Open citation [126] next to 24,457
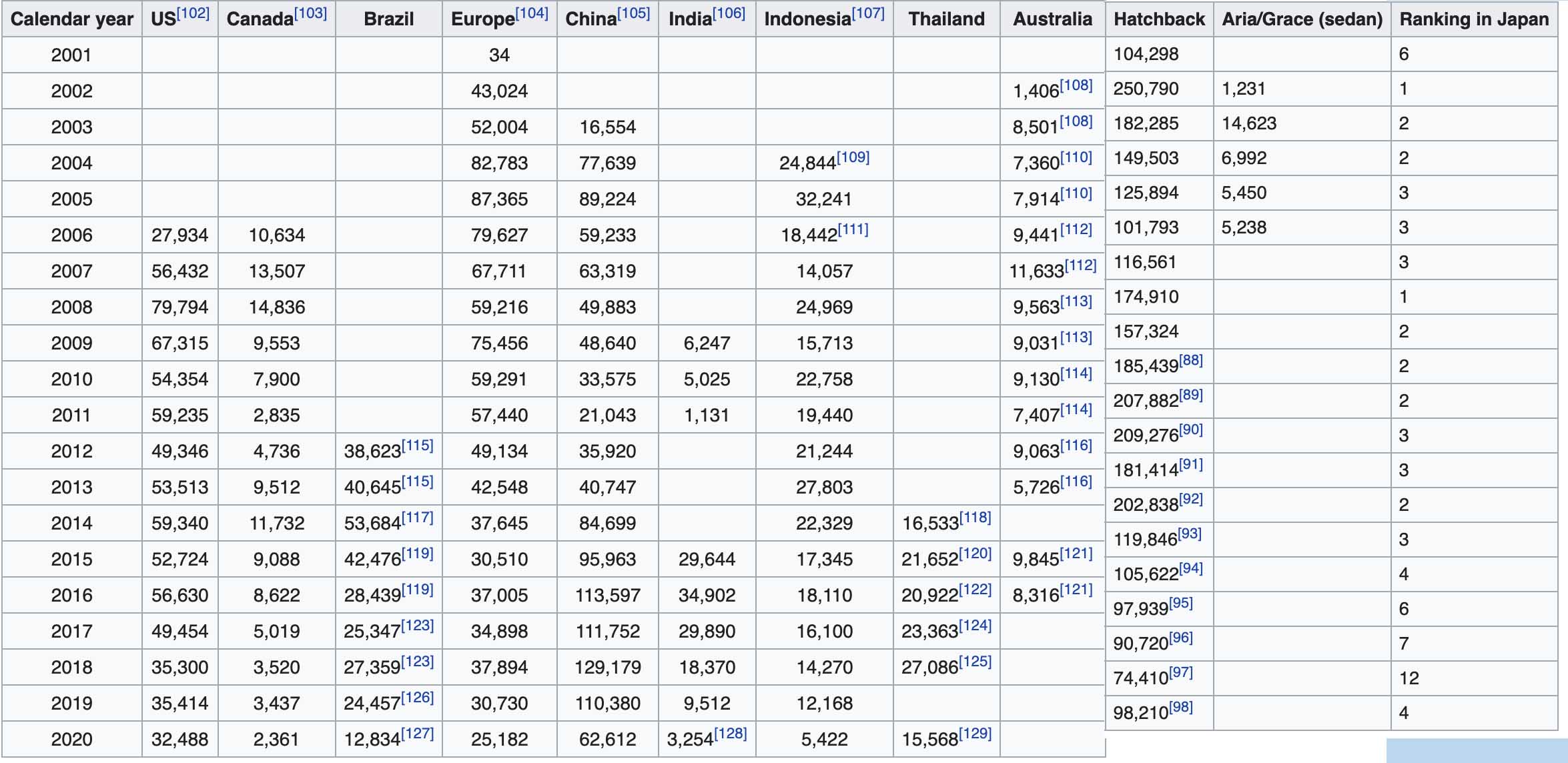 [418, 698]
